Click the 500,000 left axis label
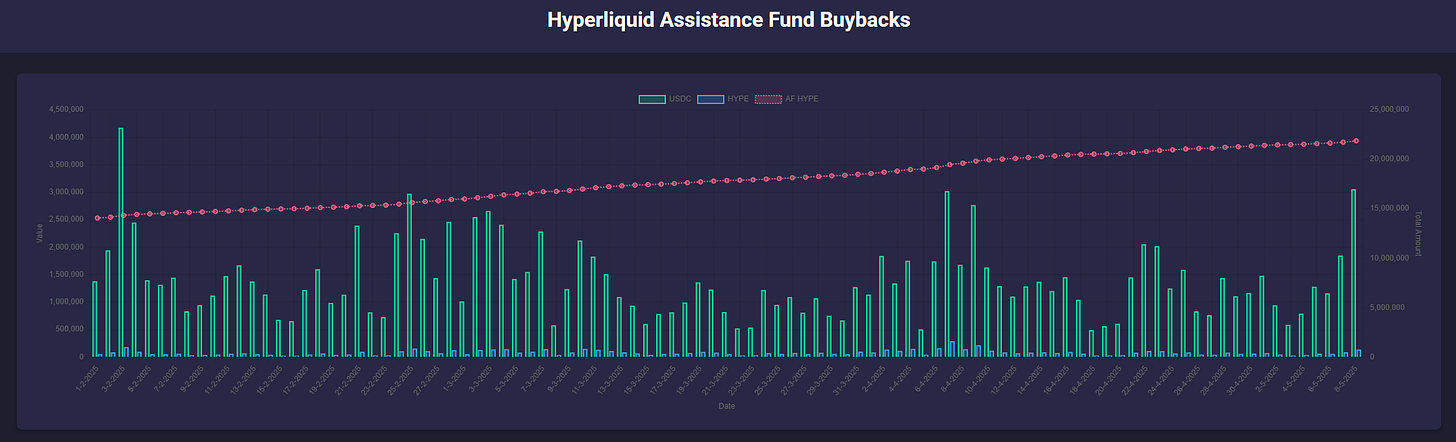Viewport: 1456px width, 442px height. point(71,329)
